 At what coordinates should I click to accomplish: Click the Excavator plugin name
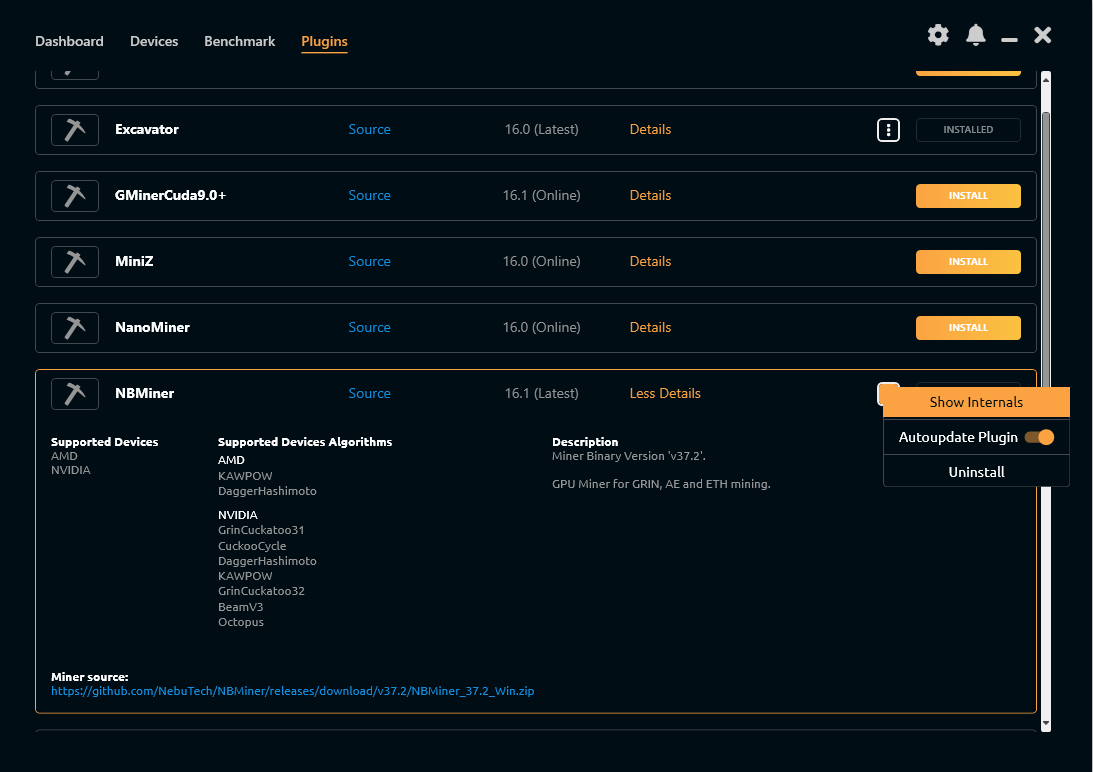(146, 129)
